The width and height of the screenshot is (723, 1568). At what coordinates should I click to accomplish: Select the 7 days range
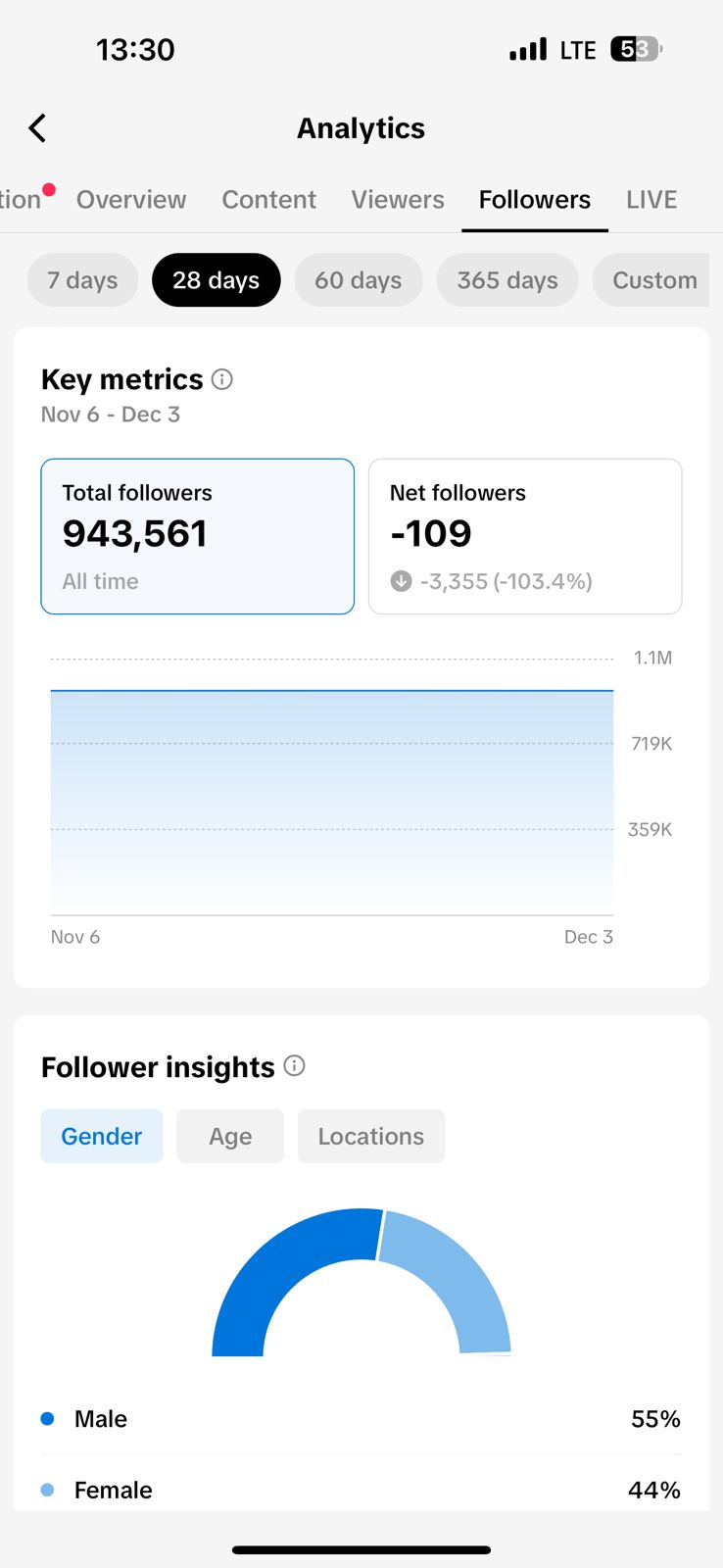click(82, 280)
